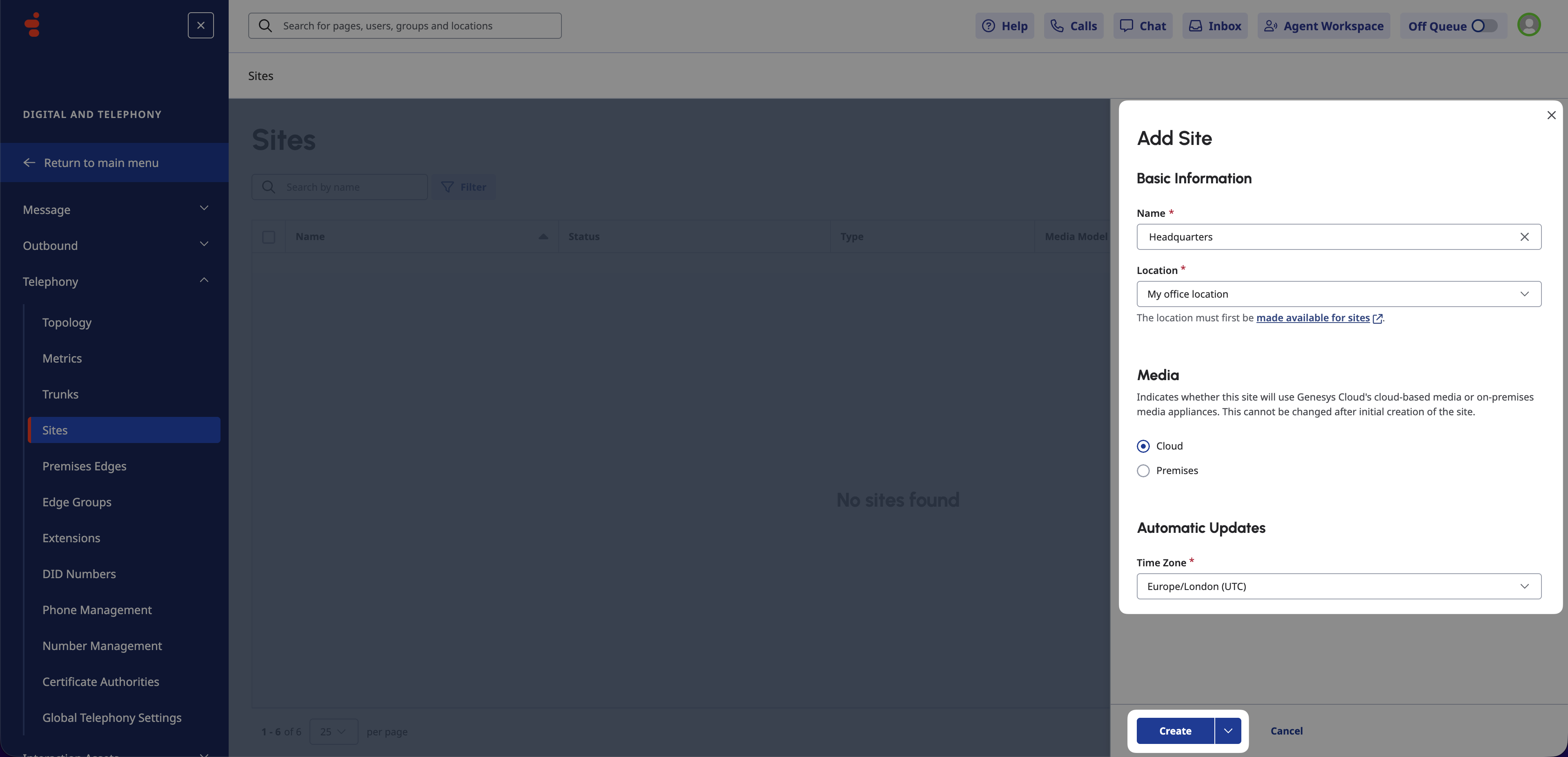1568x757 pixels.
Task: Expand the Create button arrow menu
Action: click(x=1228, y=731)
